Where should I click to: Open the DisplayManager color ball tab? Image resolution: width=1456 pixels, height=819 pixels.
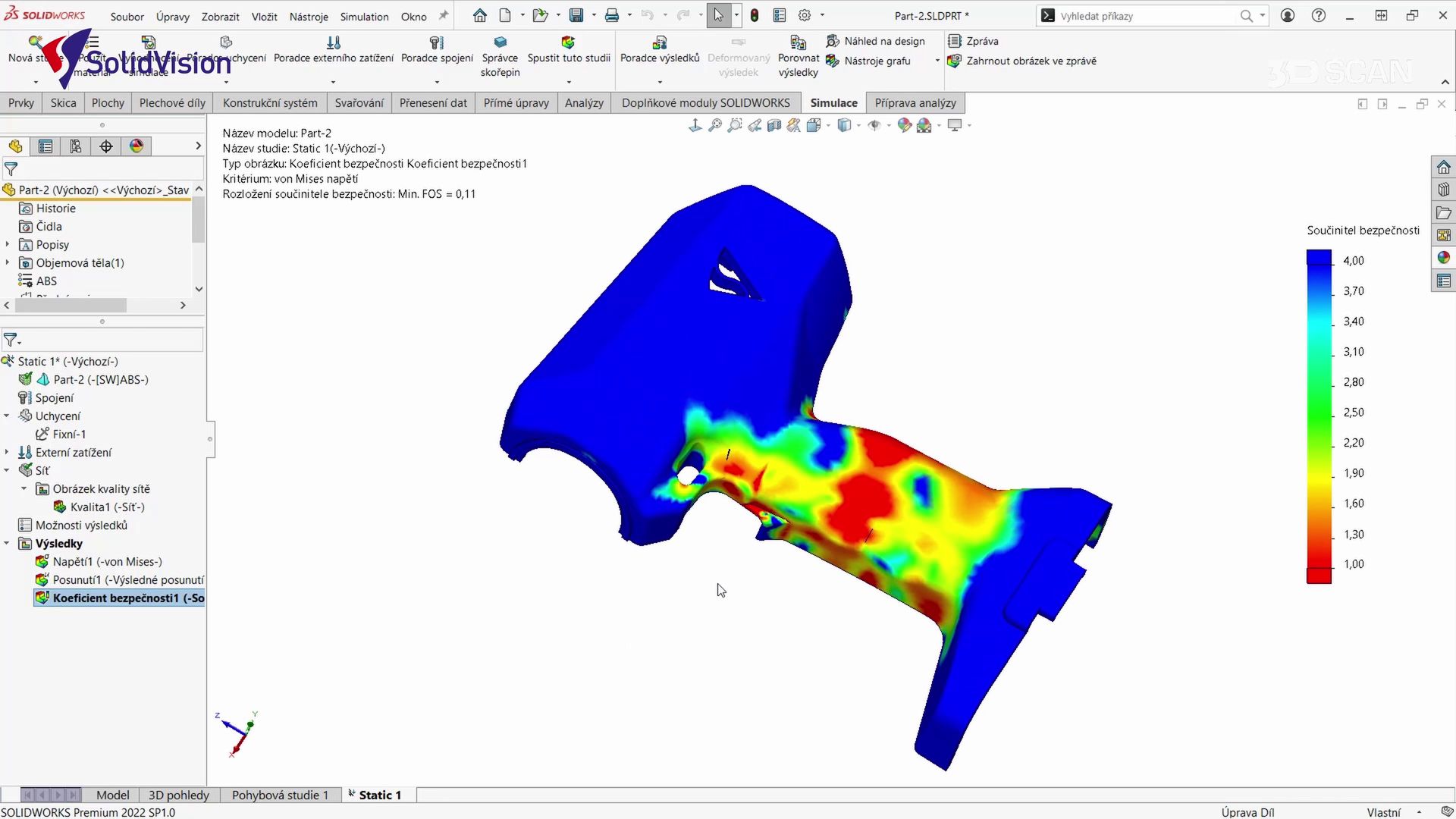(136, 146)
